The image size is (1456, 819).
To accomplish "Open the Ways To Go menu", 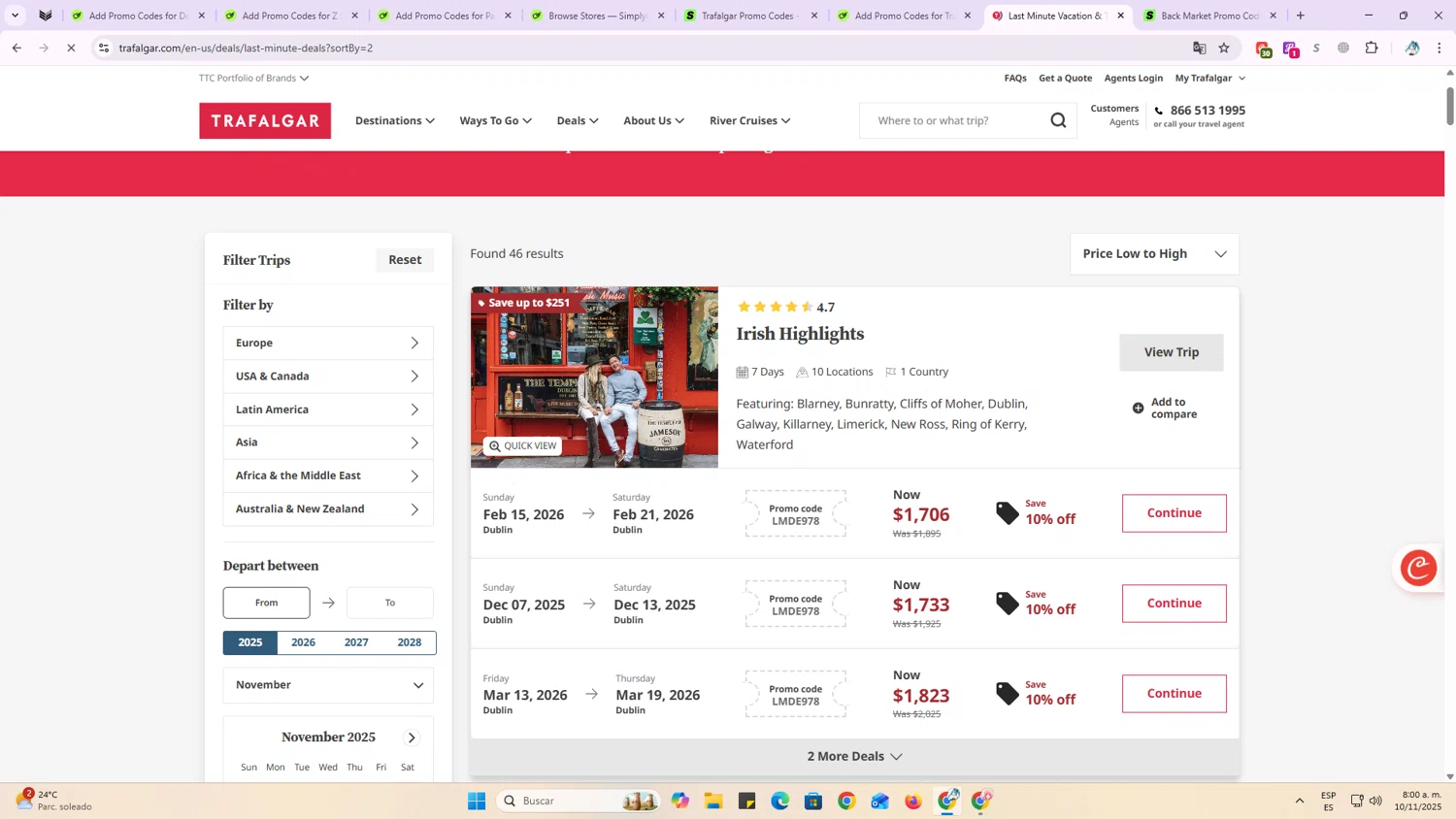I will [x=495, y=120].
